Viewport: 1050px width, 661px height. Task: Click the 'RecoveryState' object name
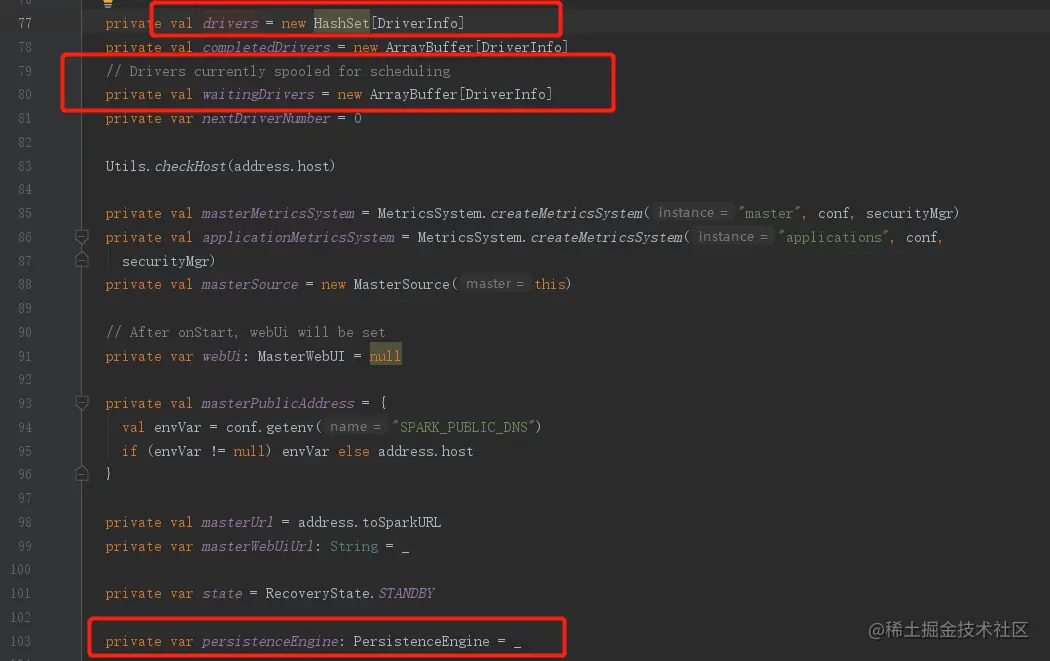[x=317, y=593]
